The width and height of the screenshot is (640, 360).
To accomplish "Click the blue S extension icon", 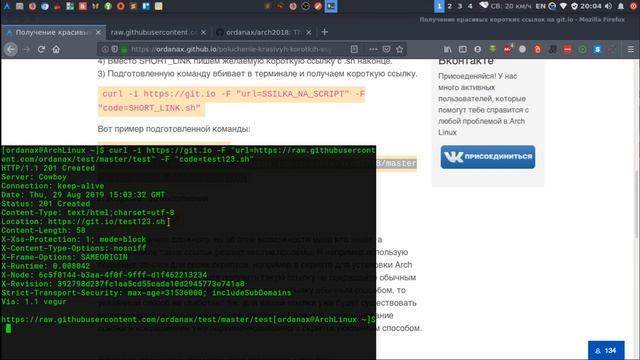I will click(598, 49).
